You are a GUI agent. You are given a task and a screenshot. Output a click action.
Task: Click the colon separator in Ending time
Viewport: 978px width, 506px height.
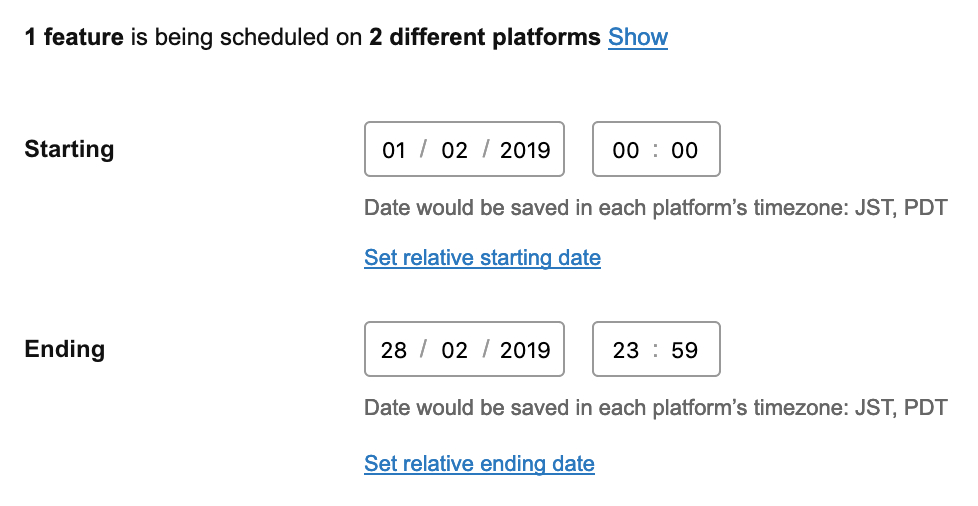656,350
